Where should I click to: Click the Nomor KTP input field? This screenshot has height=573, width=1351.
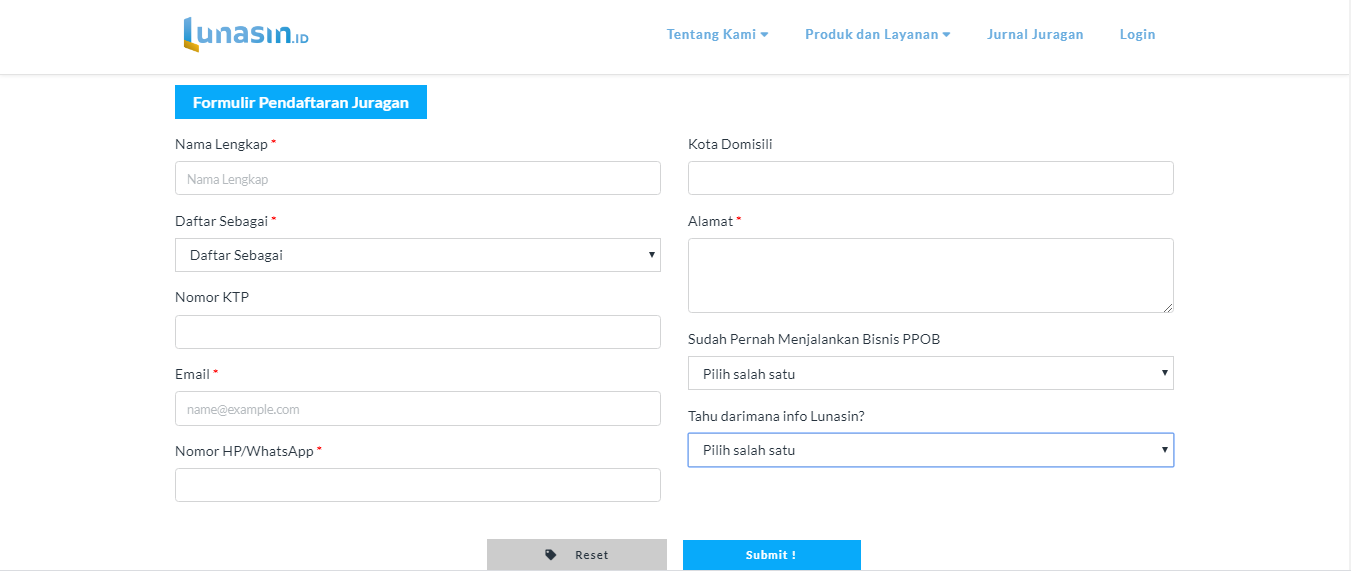[x=418, y=332]
